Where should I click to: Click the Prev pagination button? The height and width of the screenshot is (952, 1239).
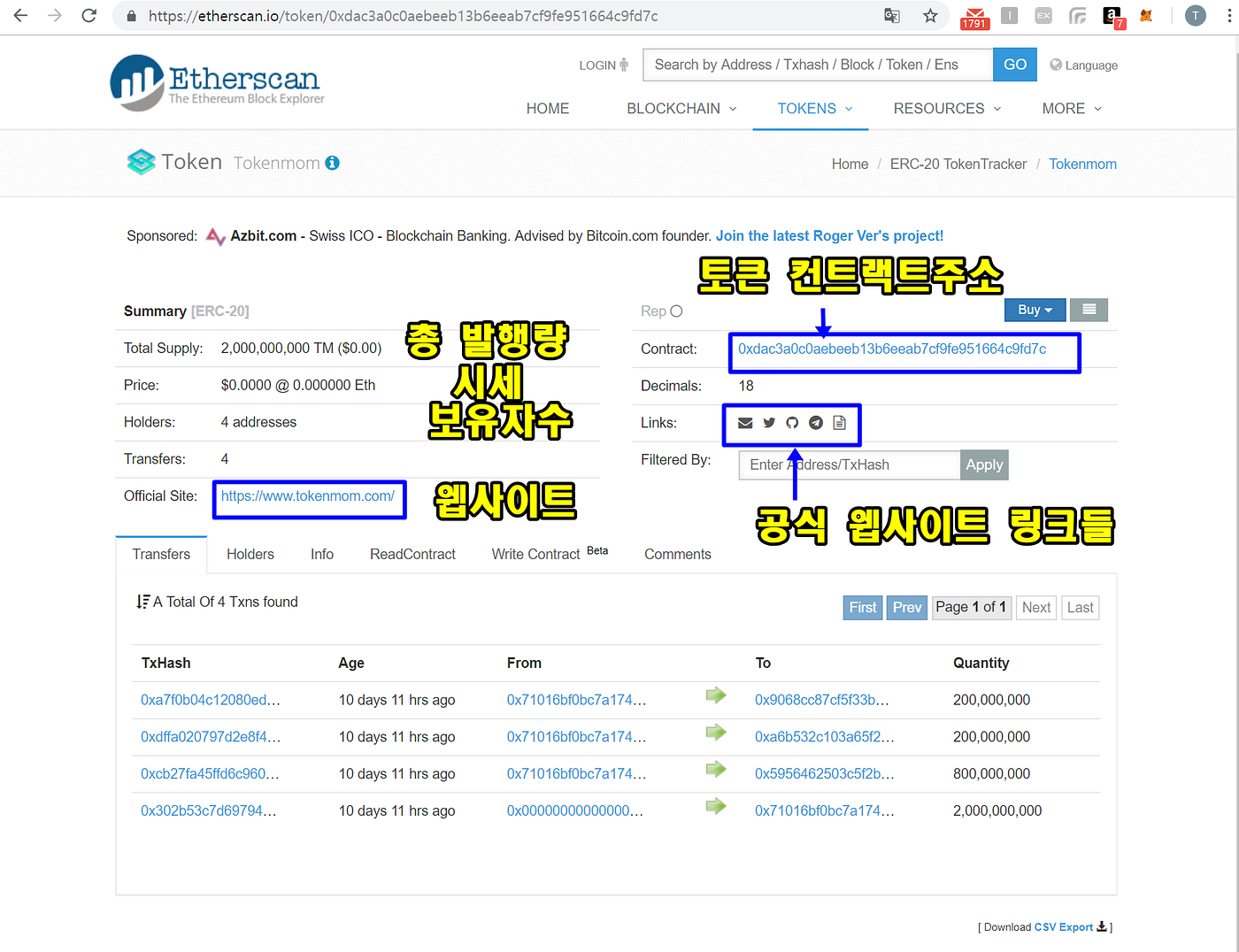click(x=907, y=607)
